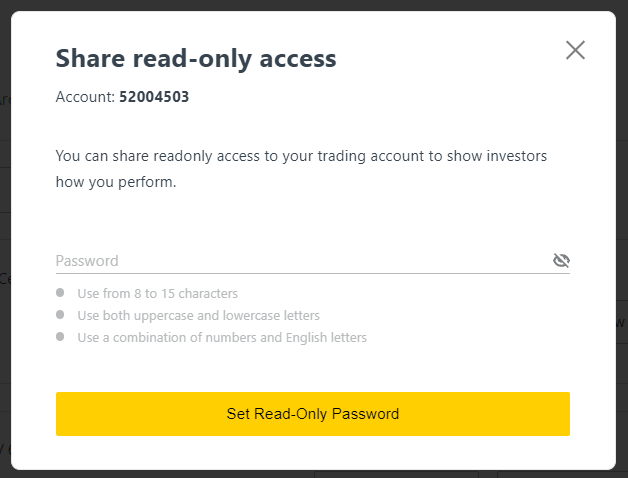Click the dimmed backdrop right of the dialog
Image resolution: width=628 pixels, height=478 pixels.
622,240
